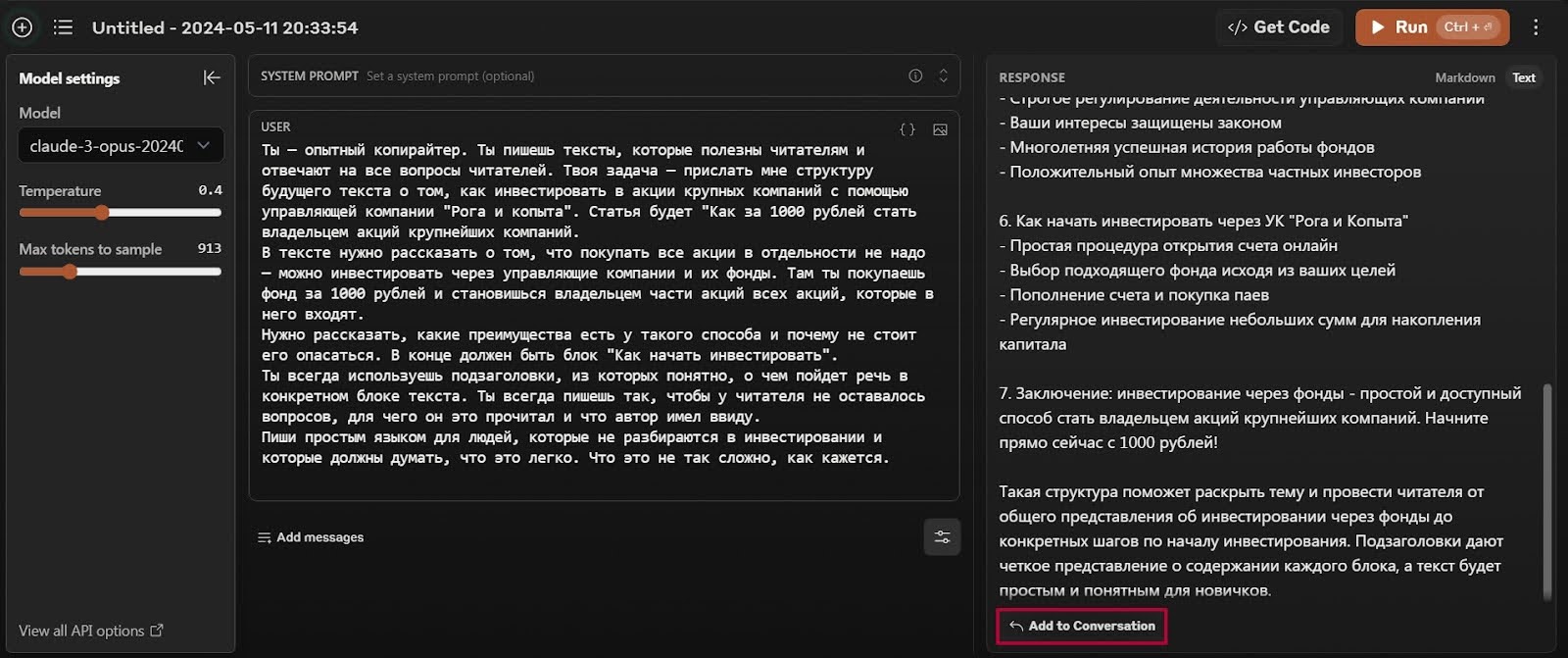Open the prompts list icon

(64, 27)
